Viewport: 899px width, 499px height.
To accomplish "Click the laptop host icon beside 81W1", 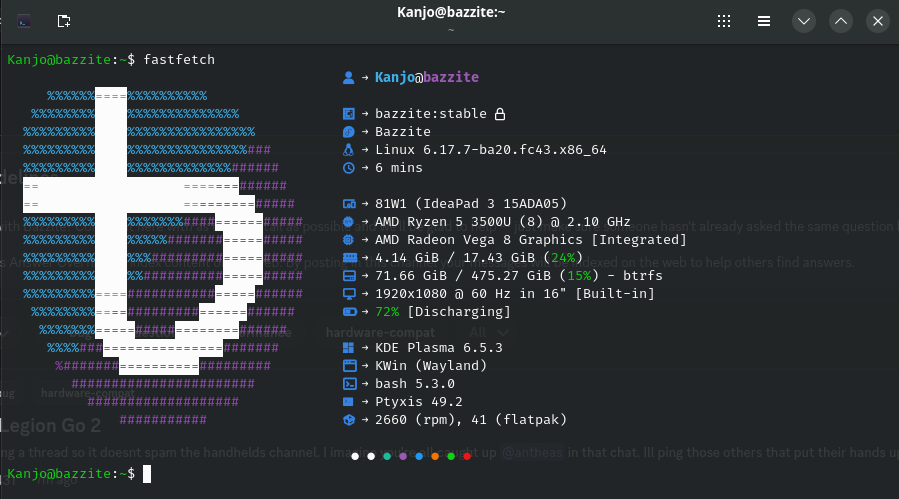I will click(349, 204).
